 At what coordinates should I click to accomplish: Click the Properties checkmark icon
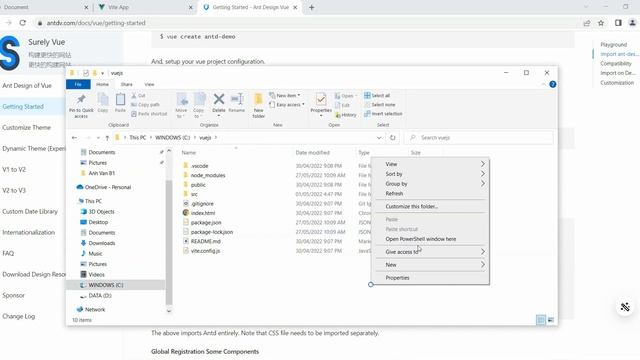click(x=321, y=99)
